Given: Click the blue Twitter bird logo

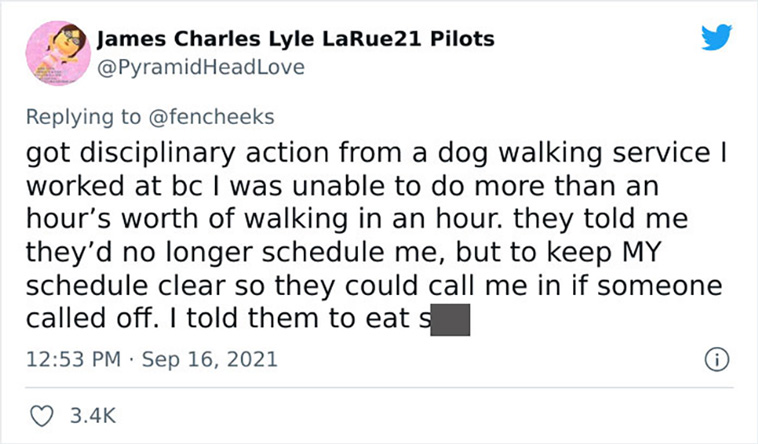Looking at the screenshot, I should 716,37.
